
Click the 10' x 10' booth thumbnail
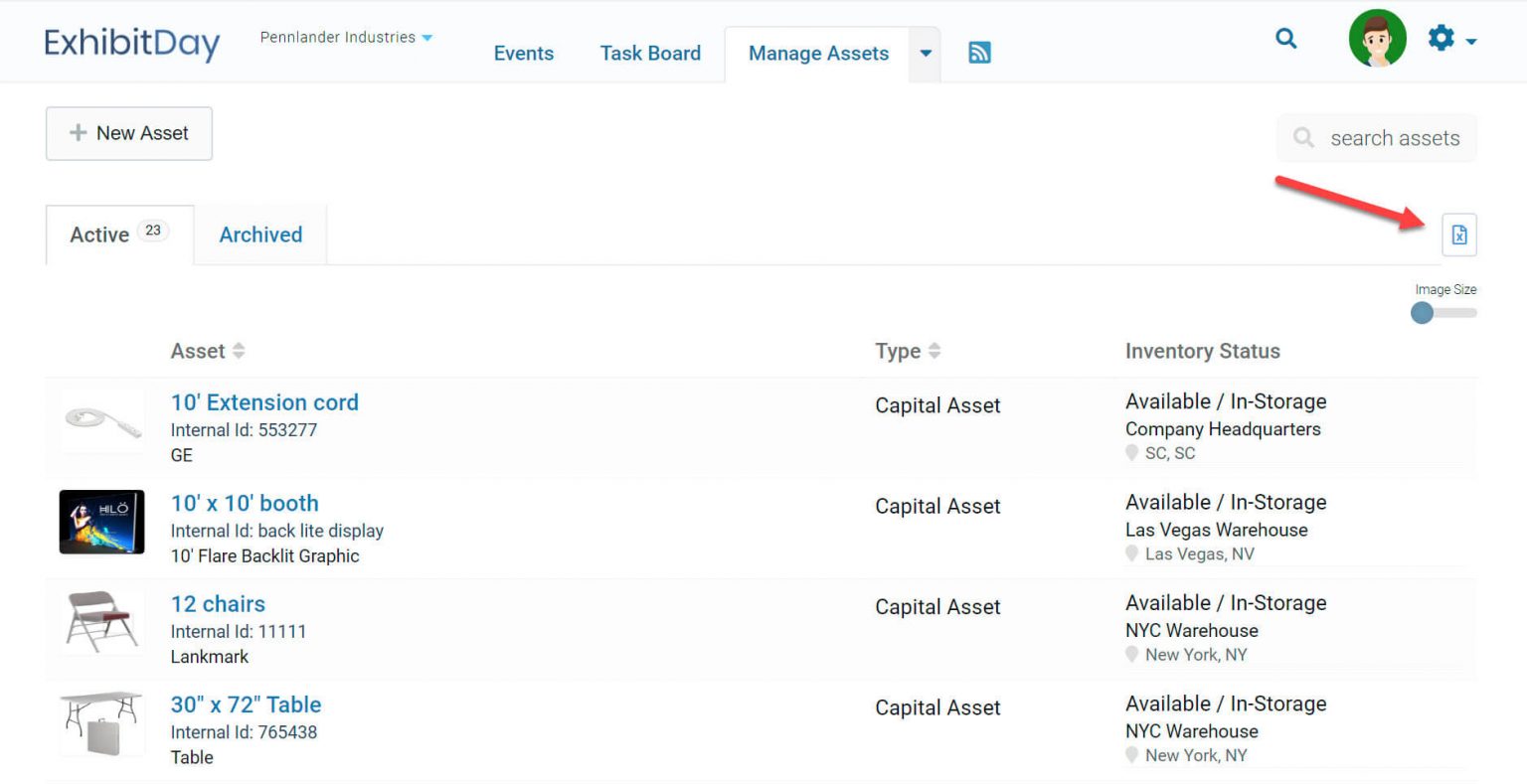pyautogui.click(x=100, y=522)
